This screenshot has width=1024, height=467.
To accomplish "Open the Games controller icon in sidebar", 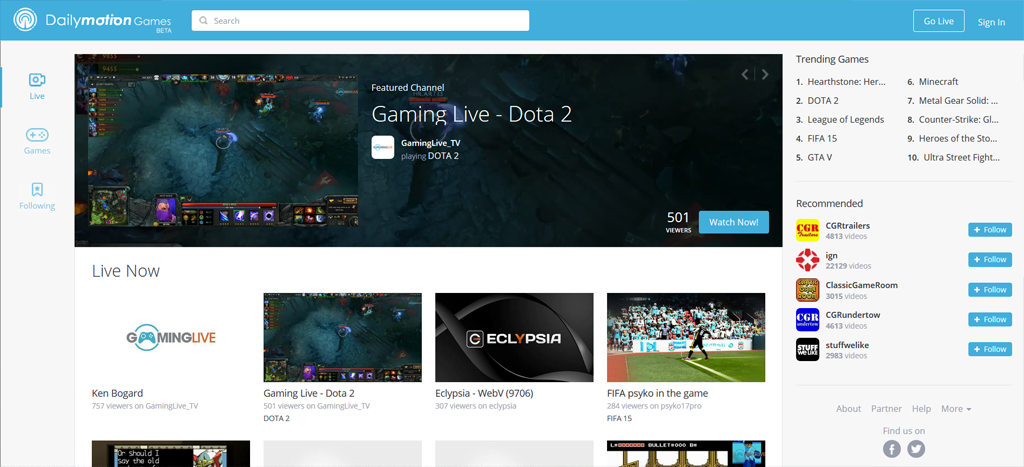I will tap(37, 135).
